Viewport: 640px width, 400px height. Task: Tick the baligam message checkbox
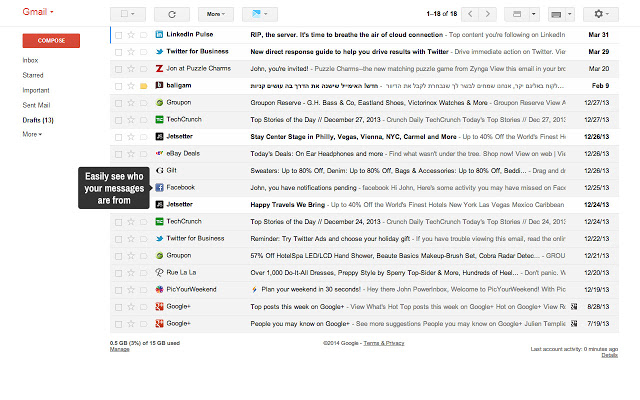118,86
